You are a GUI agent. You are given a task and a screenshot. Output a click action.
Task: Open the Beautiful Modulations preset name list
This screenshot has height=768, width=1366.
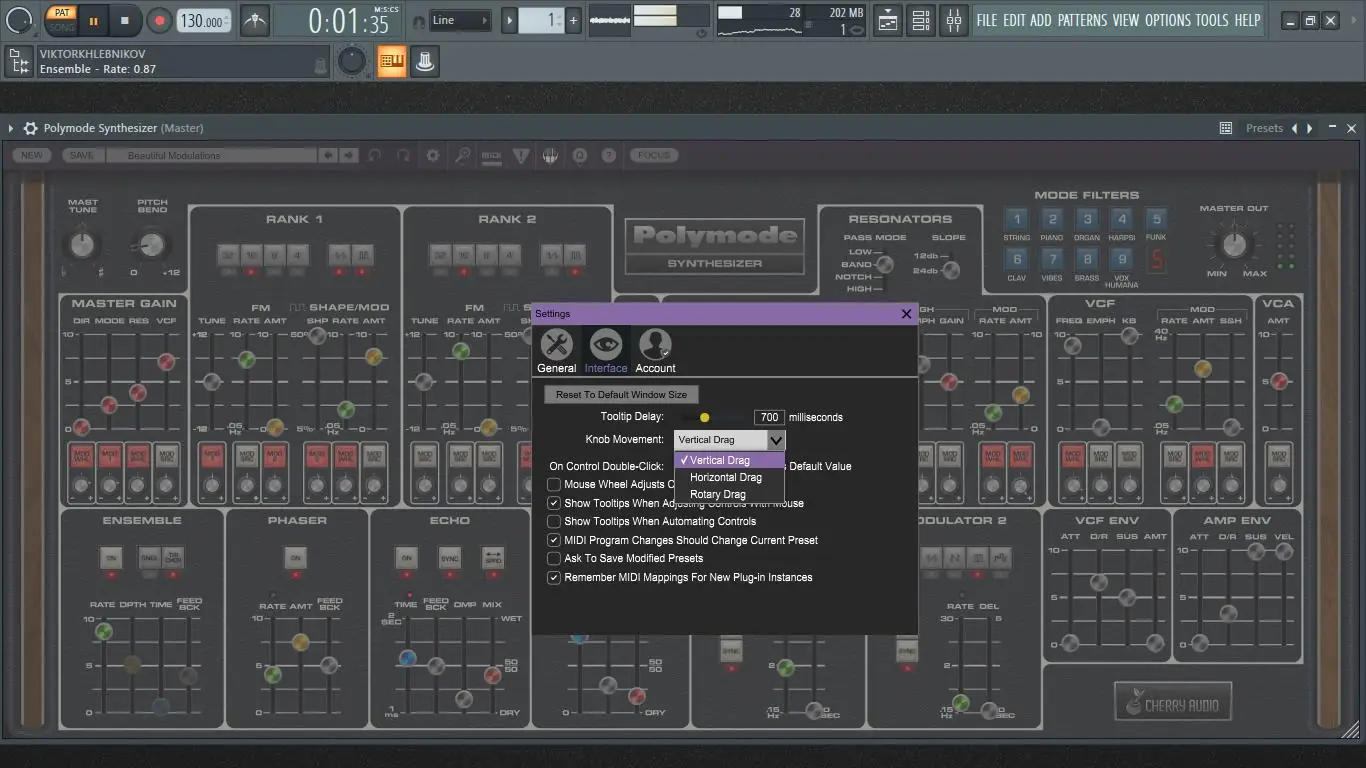click(x=211, y=155)
